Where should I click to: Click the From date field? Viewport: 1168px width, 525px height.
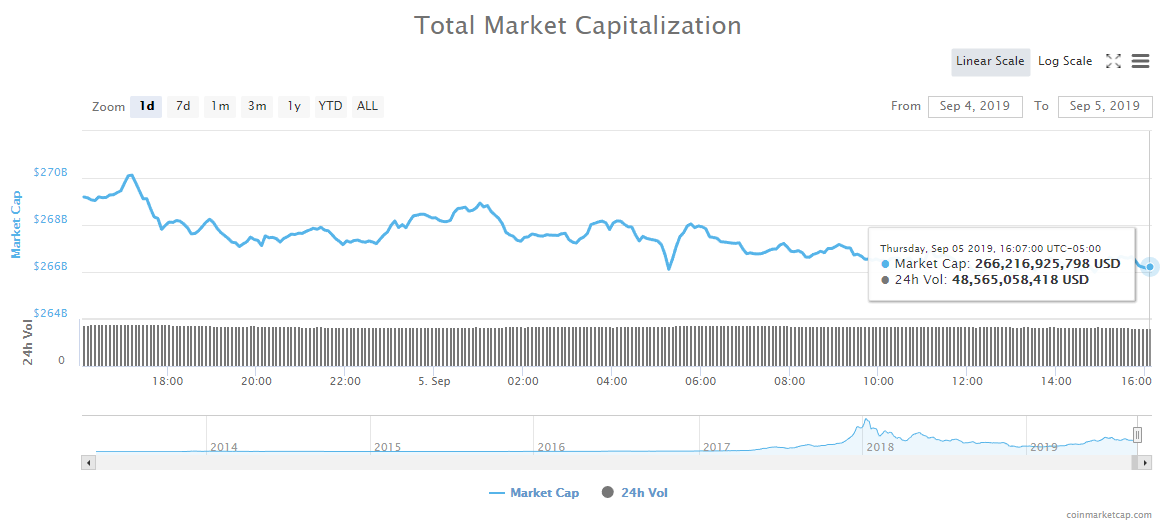(x=975, y=106)
